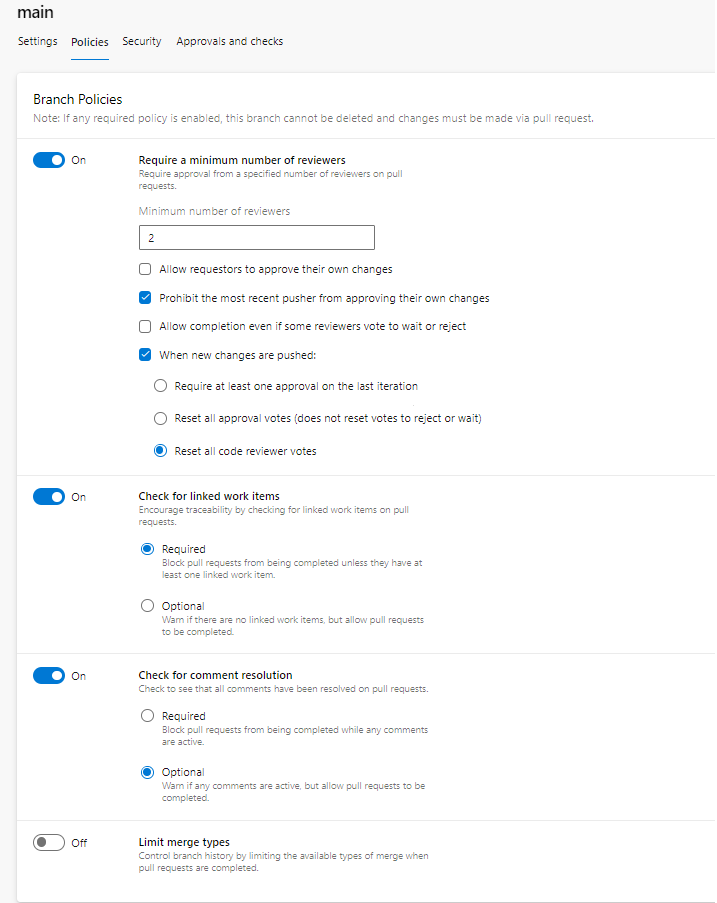717x903 pixels.
Task: Open the Settings tab
Action: tap(37, 41)
